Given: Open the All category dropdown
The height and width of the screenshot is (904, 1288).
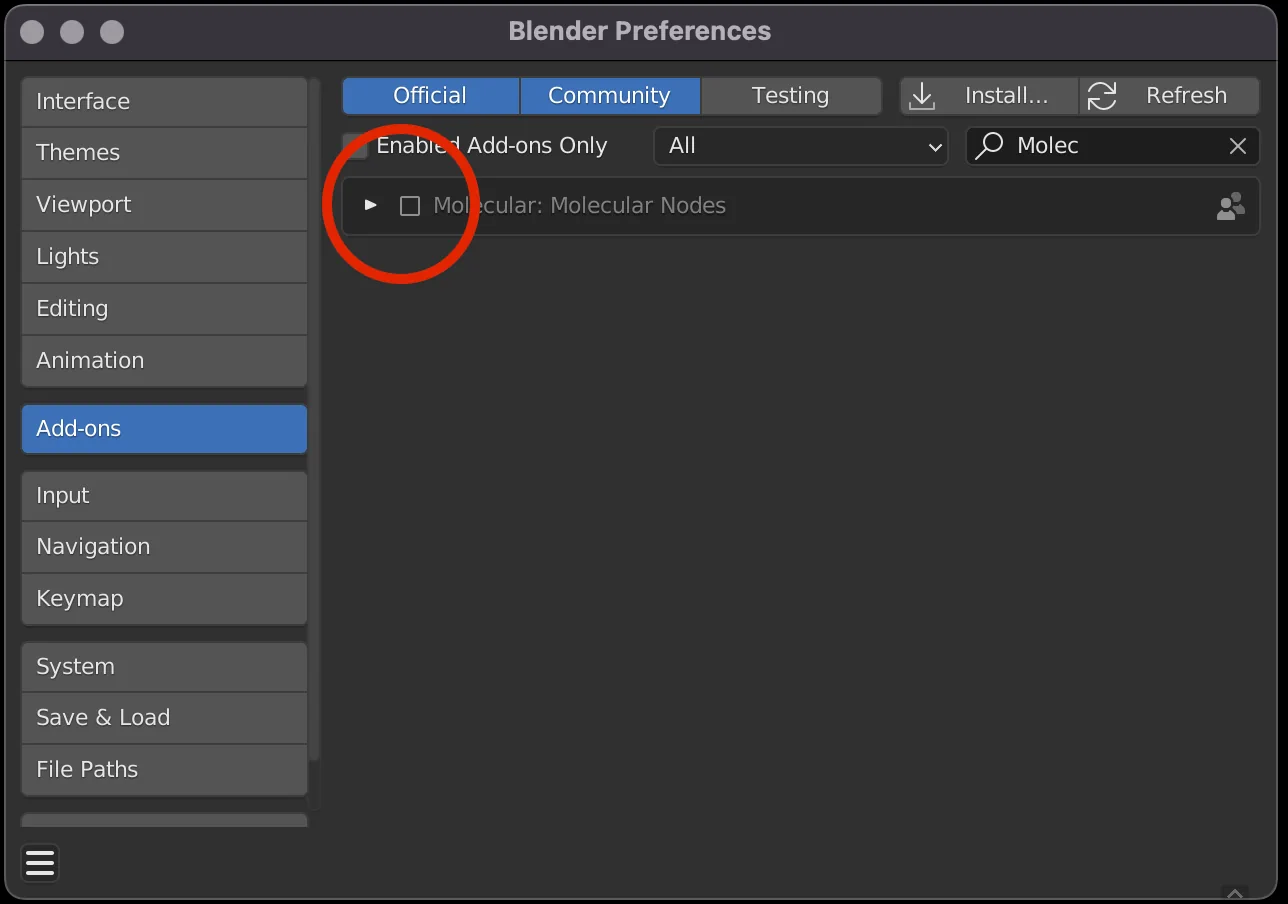Looking at the screenshot, I should [801, 146].
